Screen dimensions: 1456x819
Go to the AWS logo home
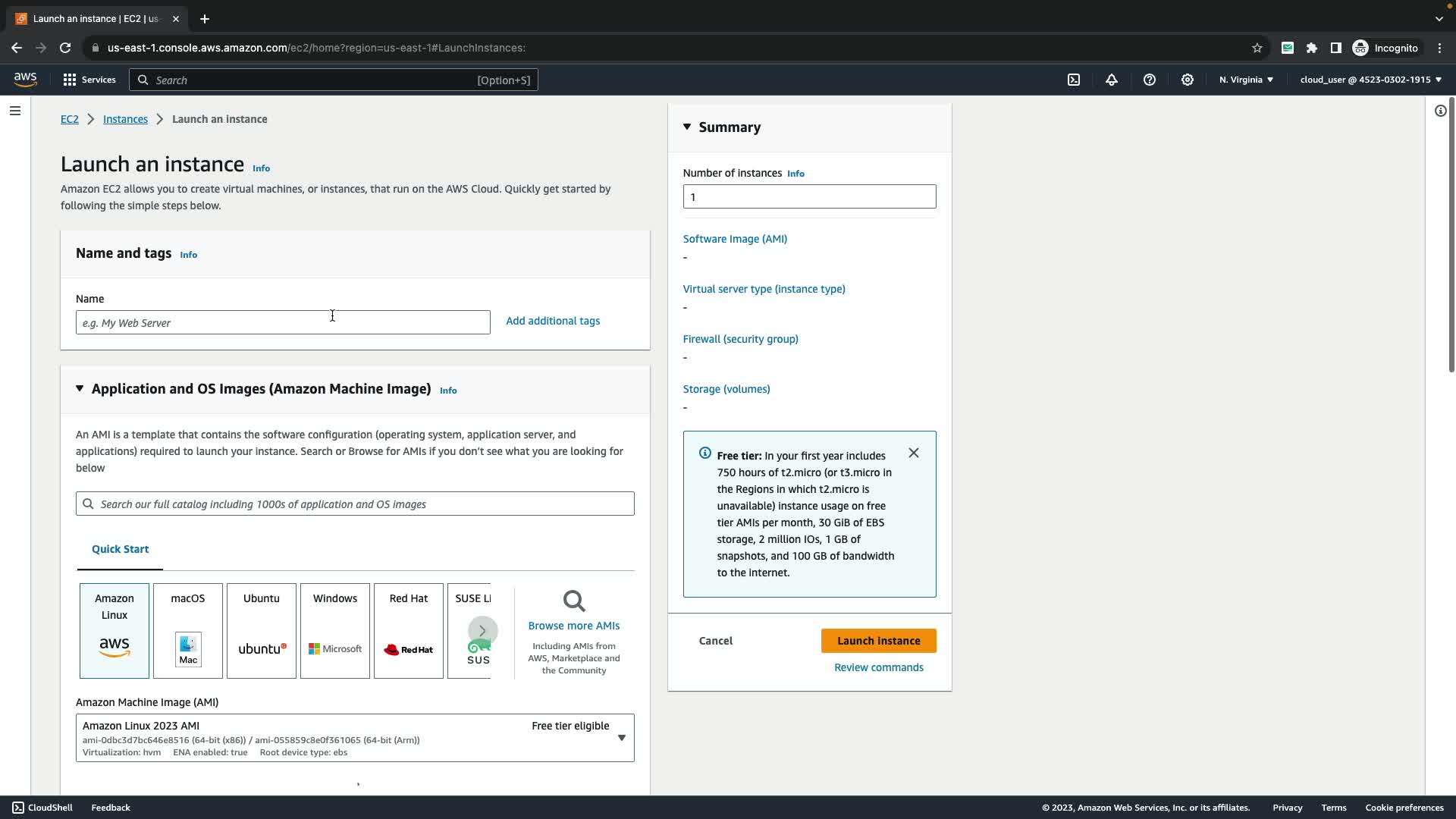[x=25, y=80]
